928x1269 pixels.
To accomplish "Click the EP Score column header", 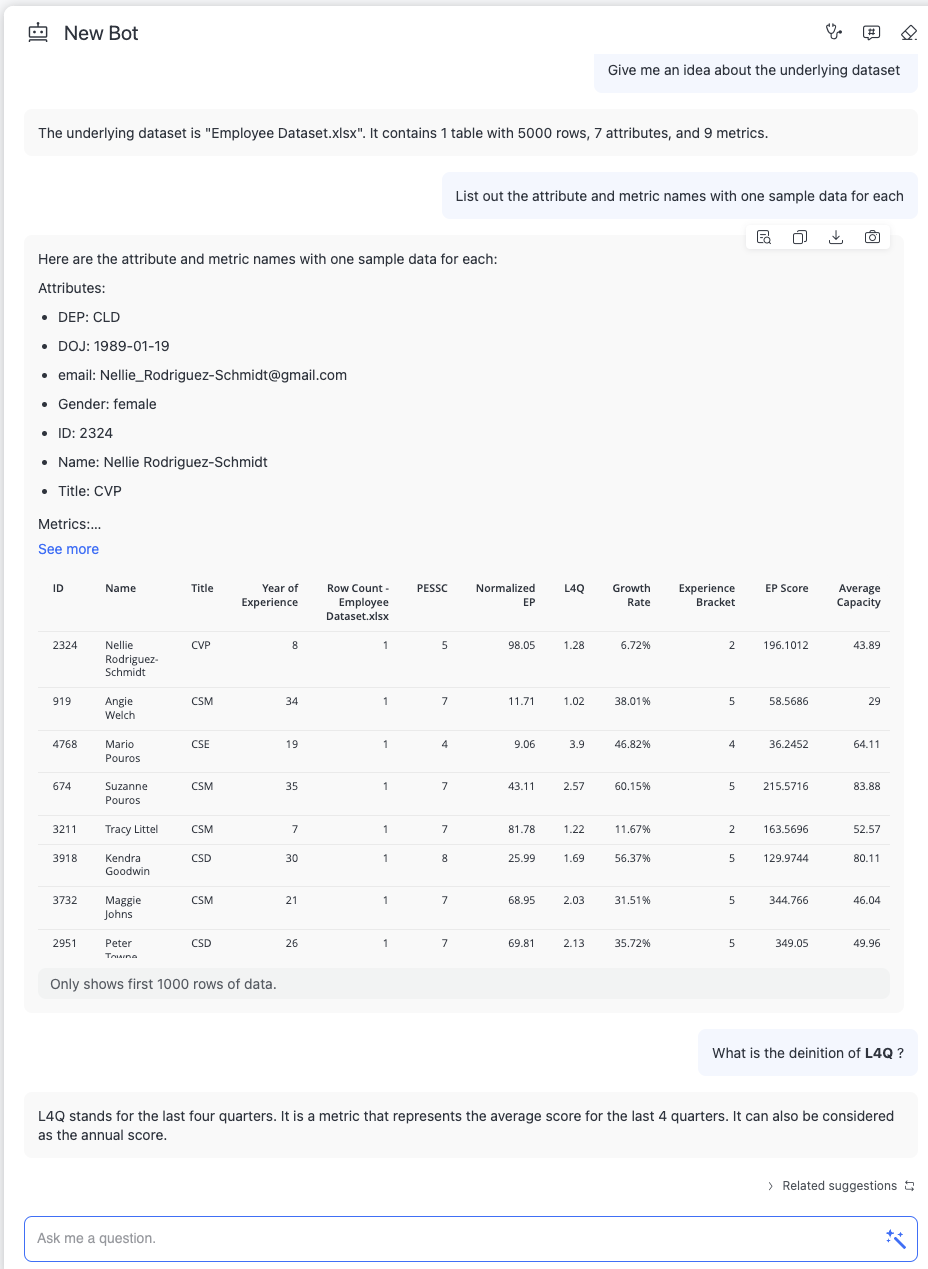I will pos(786,588).
